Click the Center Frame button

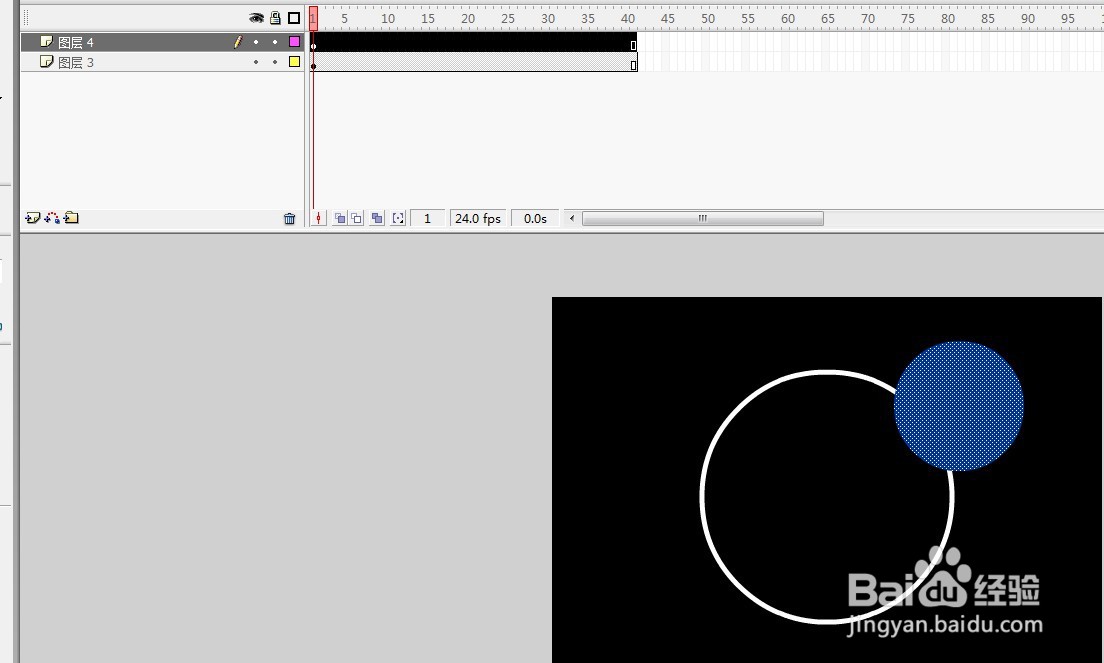(x=318, y=219)
